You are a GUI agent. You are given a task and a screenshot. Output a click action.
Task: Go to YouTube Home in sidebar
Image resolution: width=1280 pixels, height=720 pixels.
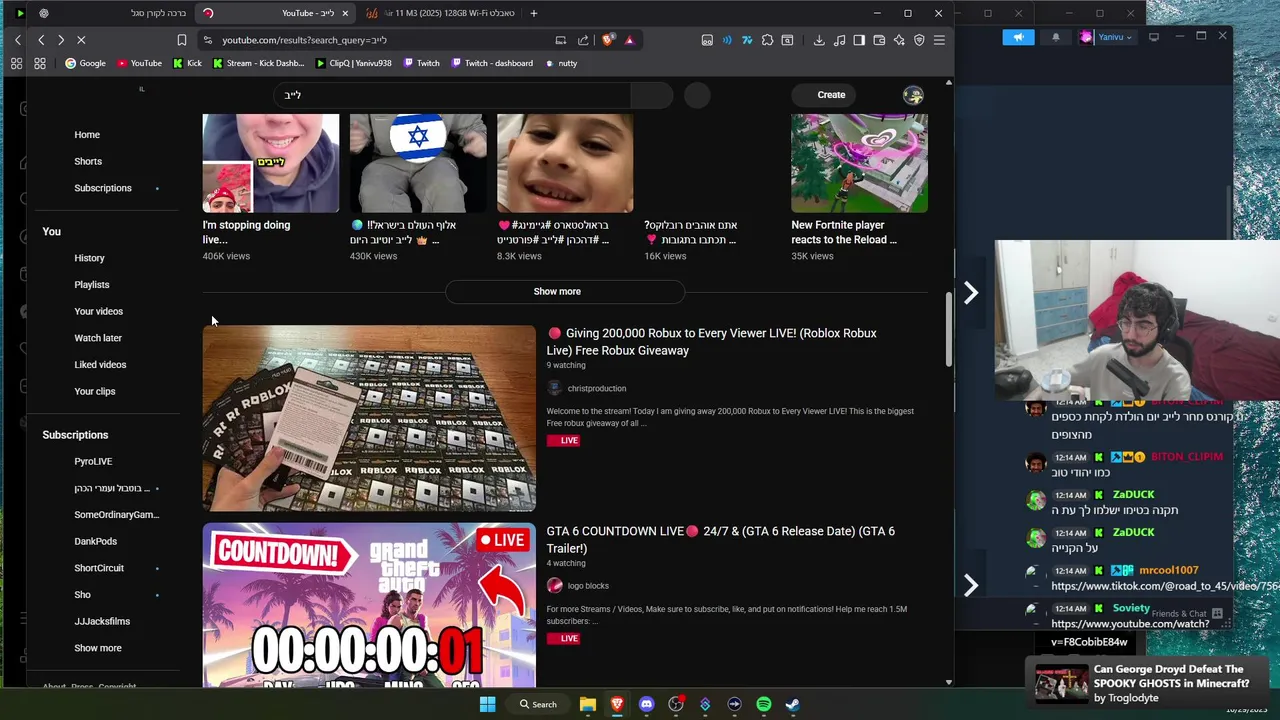[x=87, y=135]
